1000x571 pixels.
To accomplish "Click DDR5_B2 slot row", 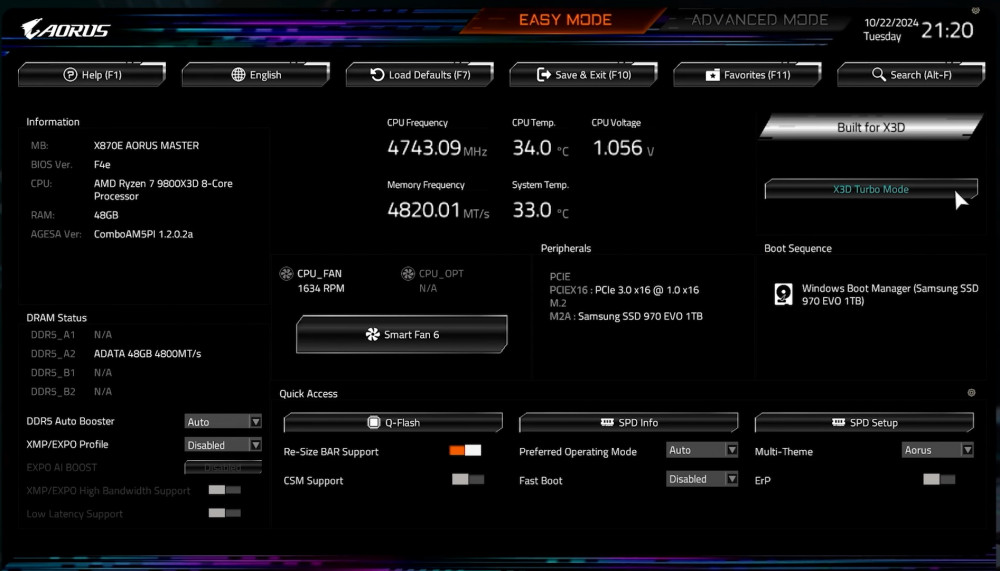I will [x=71, y=392].
